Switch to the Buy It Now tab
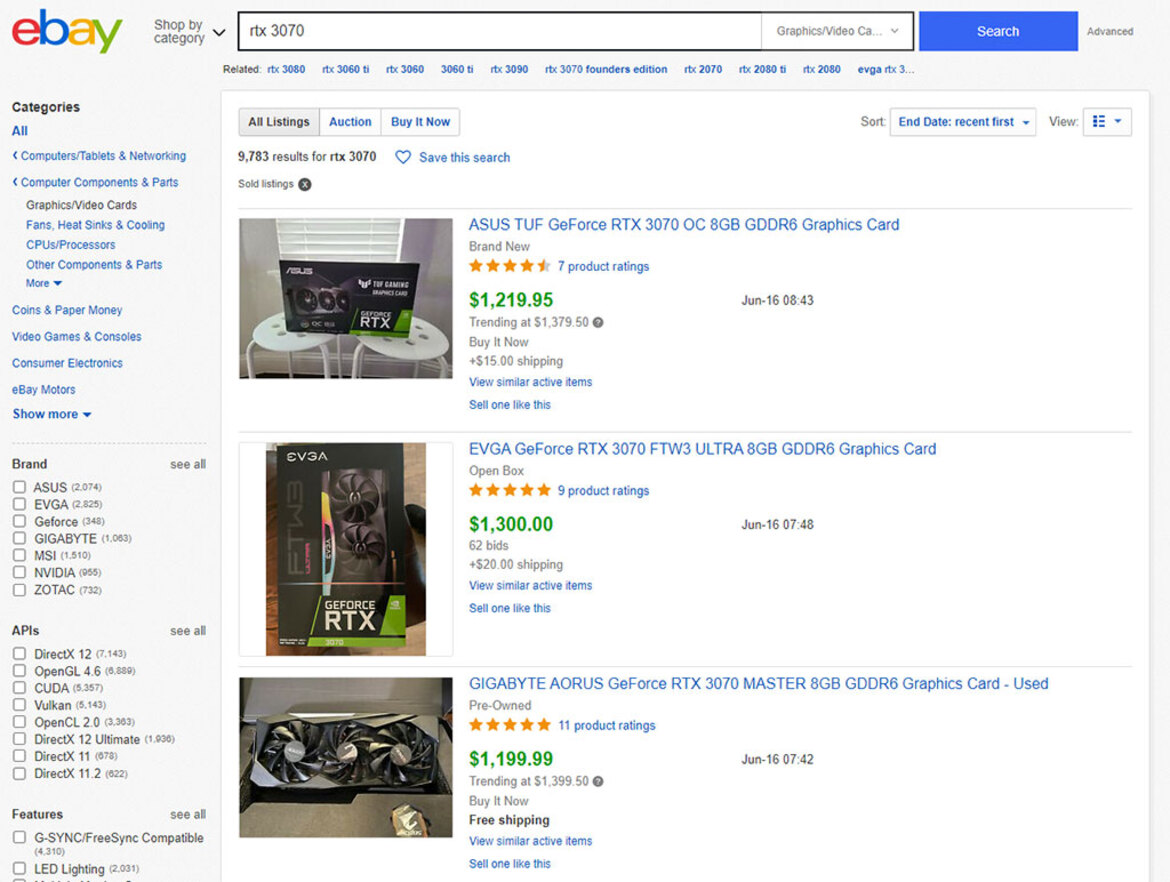1170x882 pixels. pyautogui.click(x=420, y=122)
